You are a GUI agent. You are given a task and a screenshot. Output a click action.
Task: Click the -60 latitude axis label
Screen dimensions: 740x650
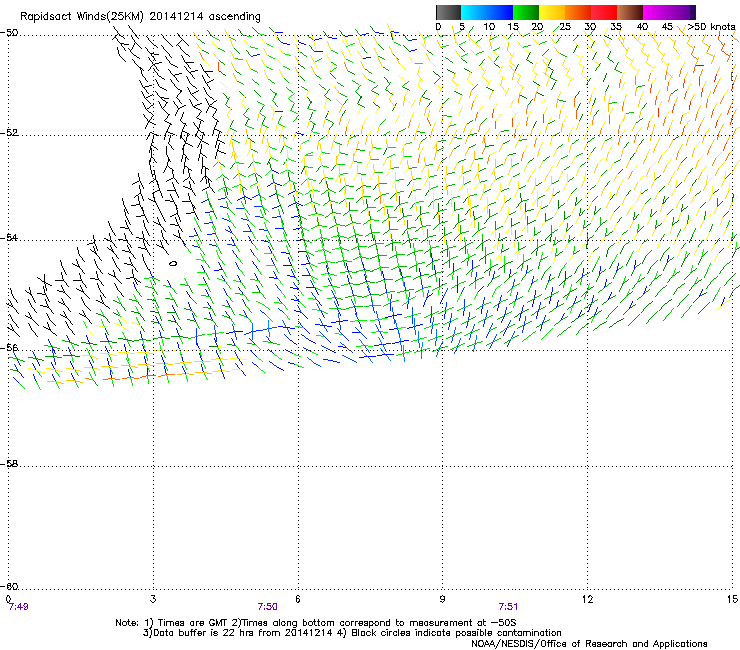tap(10, 586)
